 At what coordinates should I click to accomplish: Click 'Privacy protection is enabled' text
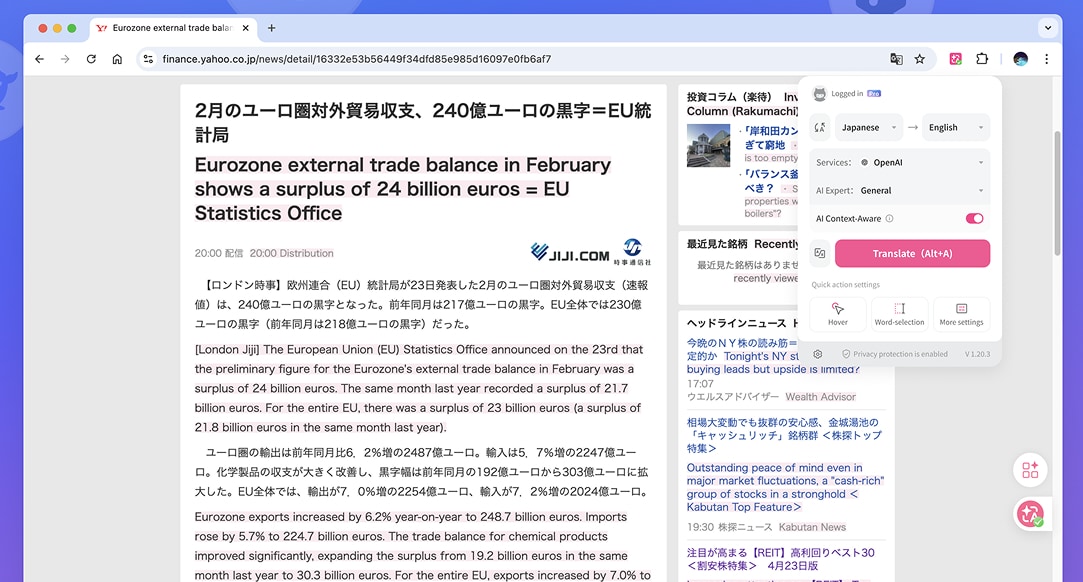(x=900, y=354)
